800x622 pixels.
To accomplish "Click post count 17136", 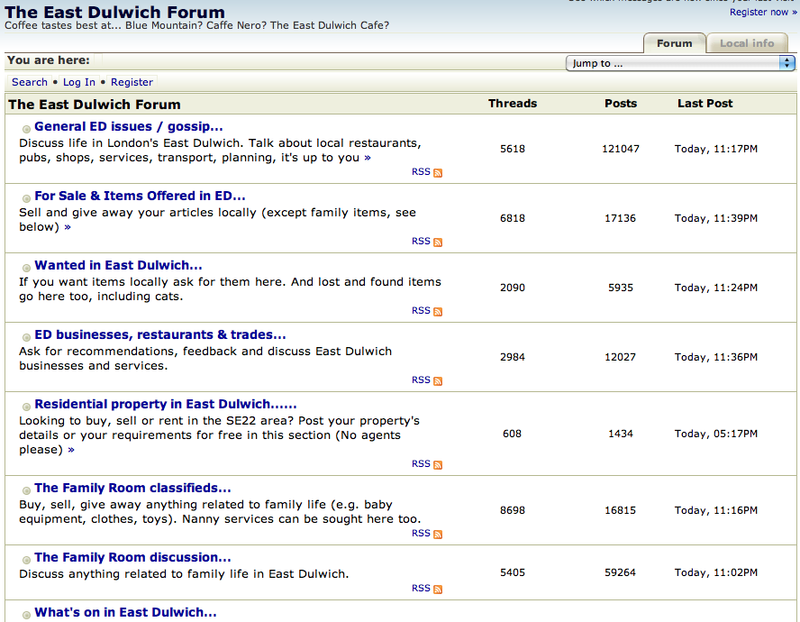I will click(620, 218).
